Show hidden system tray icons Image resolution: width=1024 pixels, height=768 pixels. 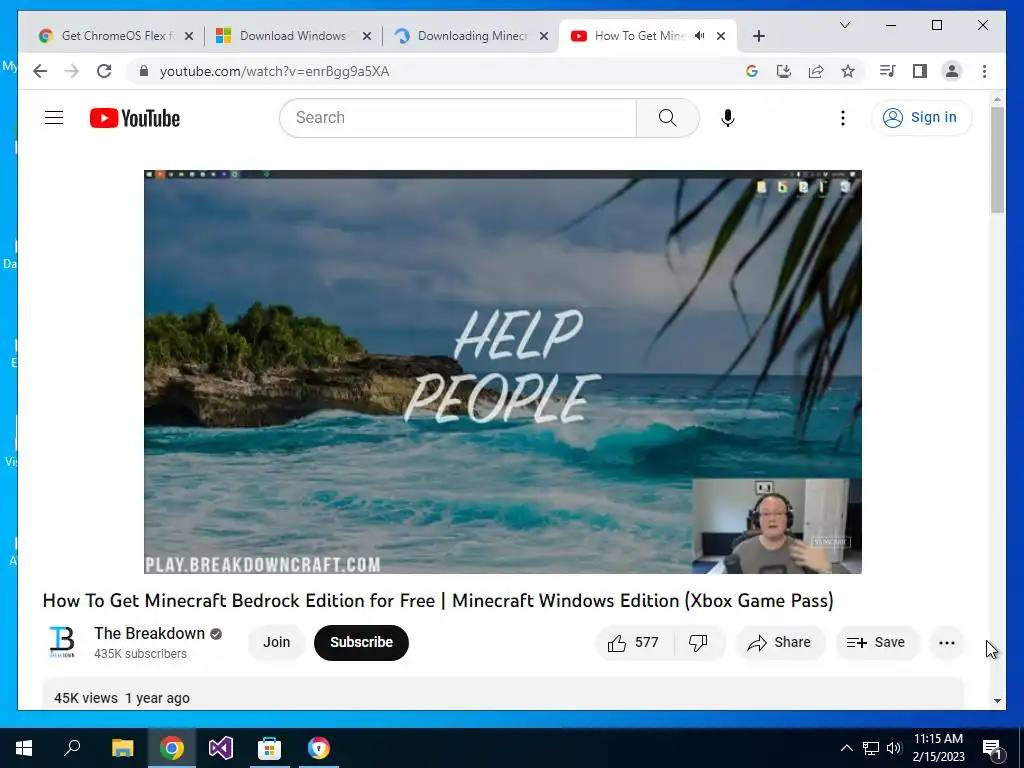(846, 748)
